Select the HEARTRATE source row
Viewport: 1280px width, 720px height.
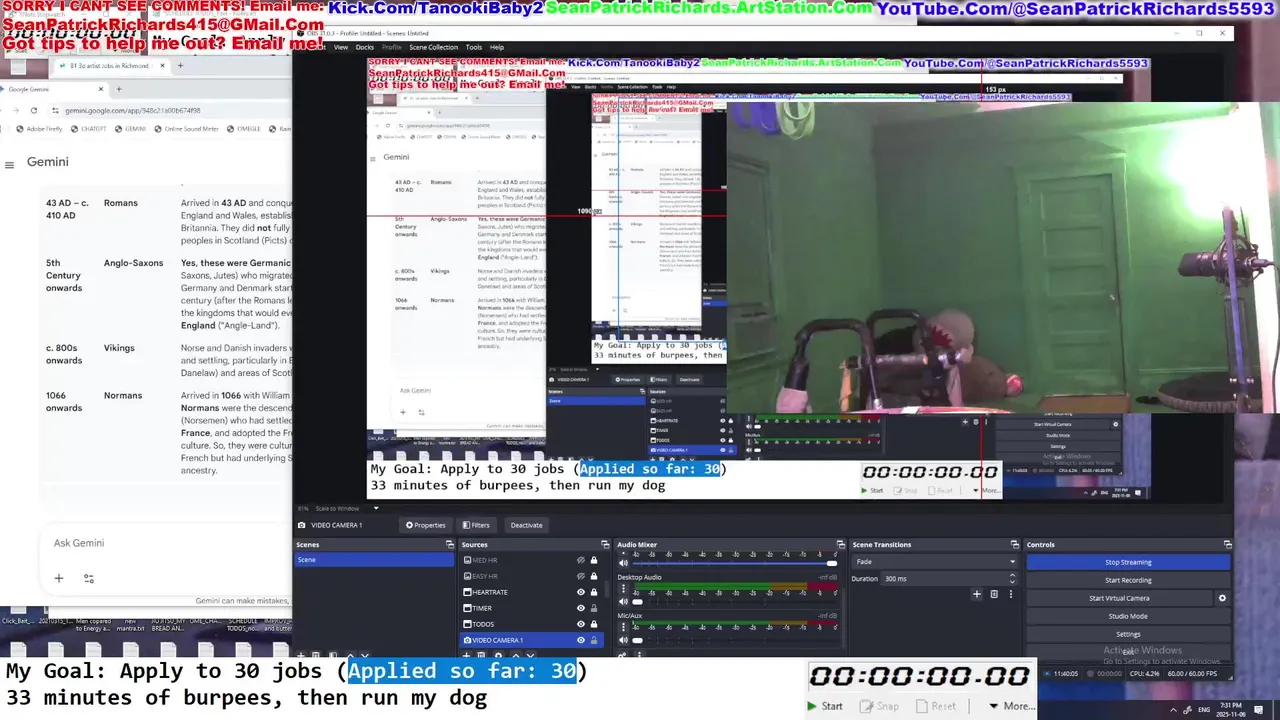[x=531, y=592]
